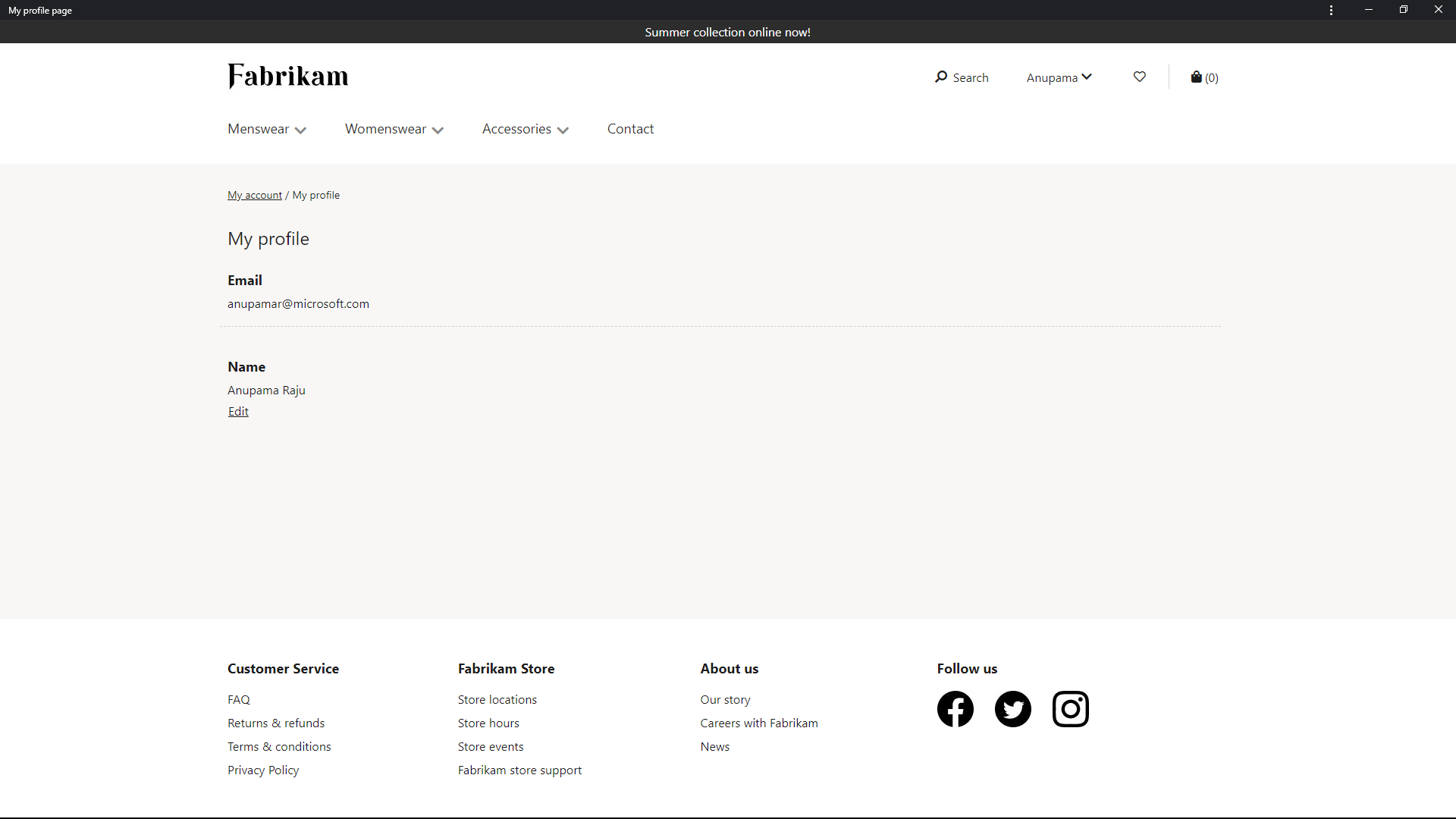Navigate to Store locations page
This screenshot has height=819, width=1456.
(x=497, y=698)
